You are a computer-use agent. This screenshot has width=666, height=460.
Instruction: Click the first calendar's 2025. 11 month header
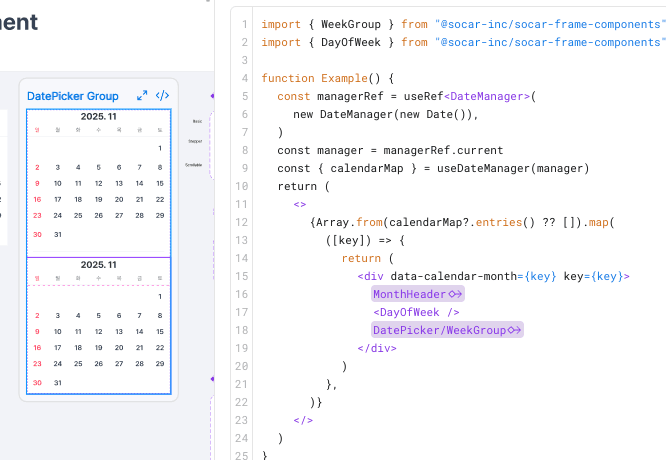[x=99, y=116]
